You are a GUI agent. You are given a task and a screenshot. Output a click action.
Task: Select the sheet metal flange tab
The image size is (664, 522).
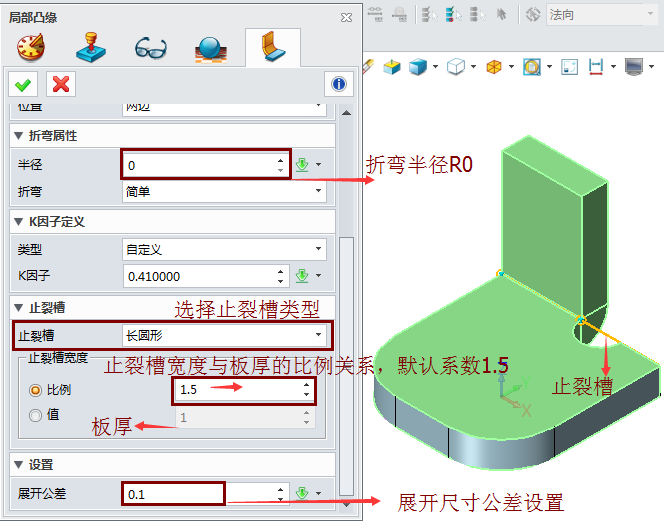point(273,47)
